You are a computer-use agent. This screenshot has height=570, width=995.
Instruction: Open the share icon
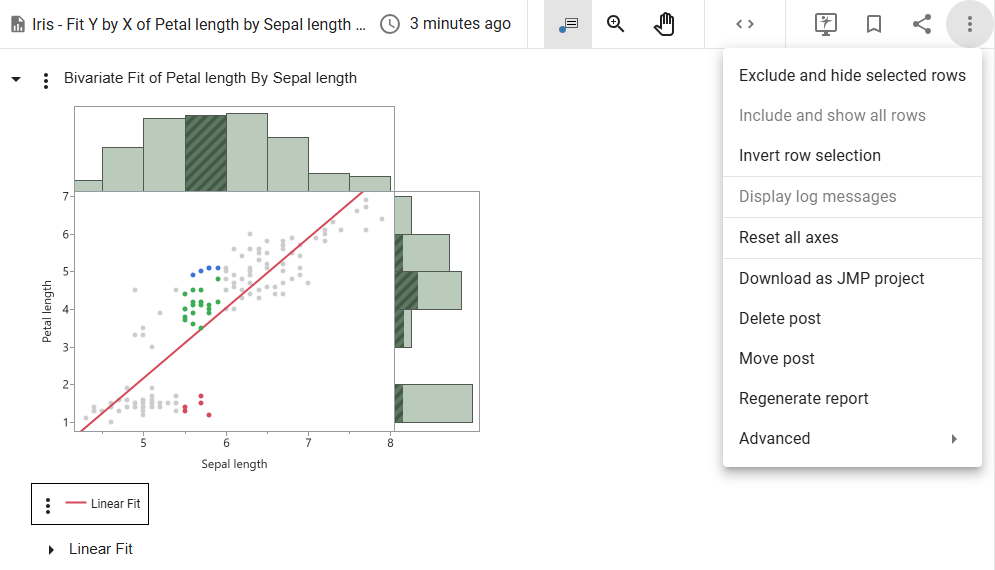pyautogui.click(x=922, y=24)
